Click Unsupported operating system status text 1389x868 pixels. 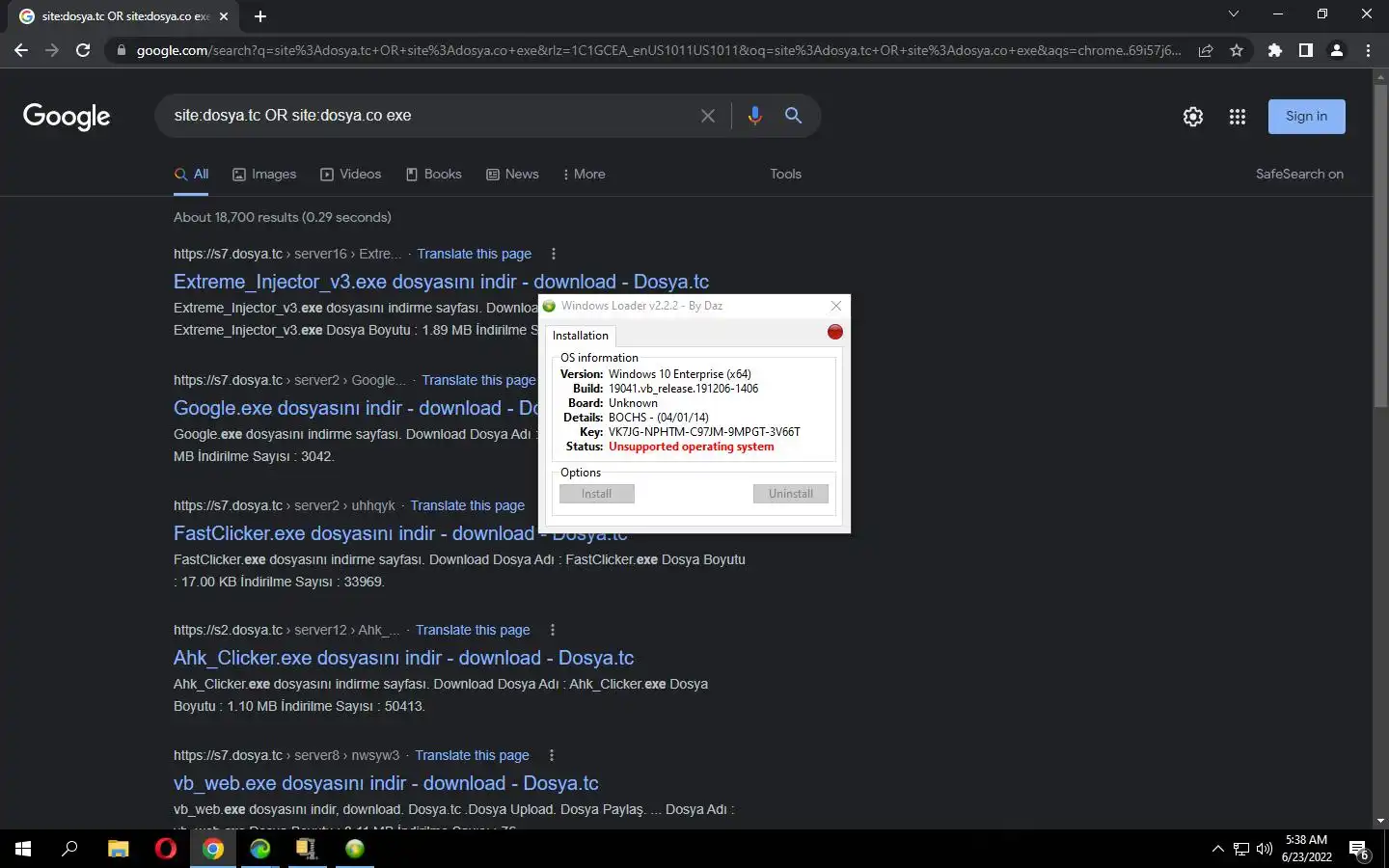[x=692, y=447]
